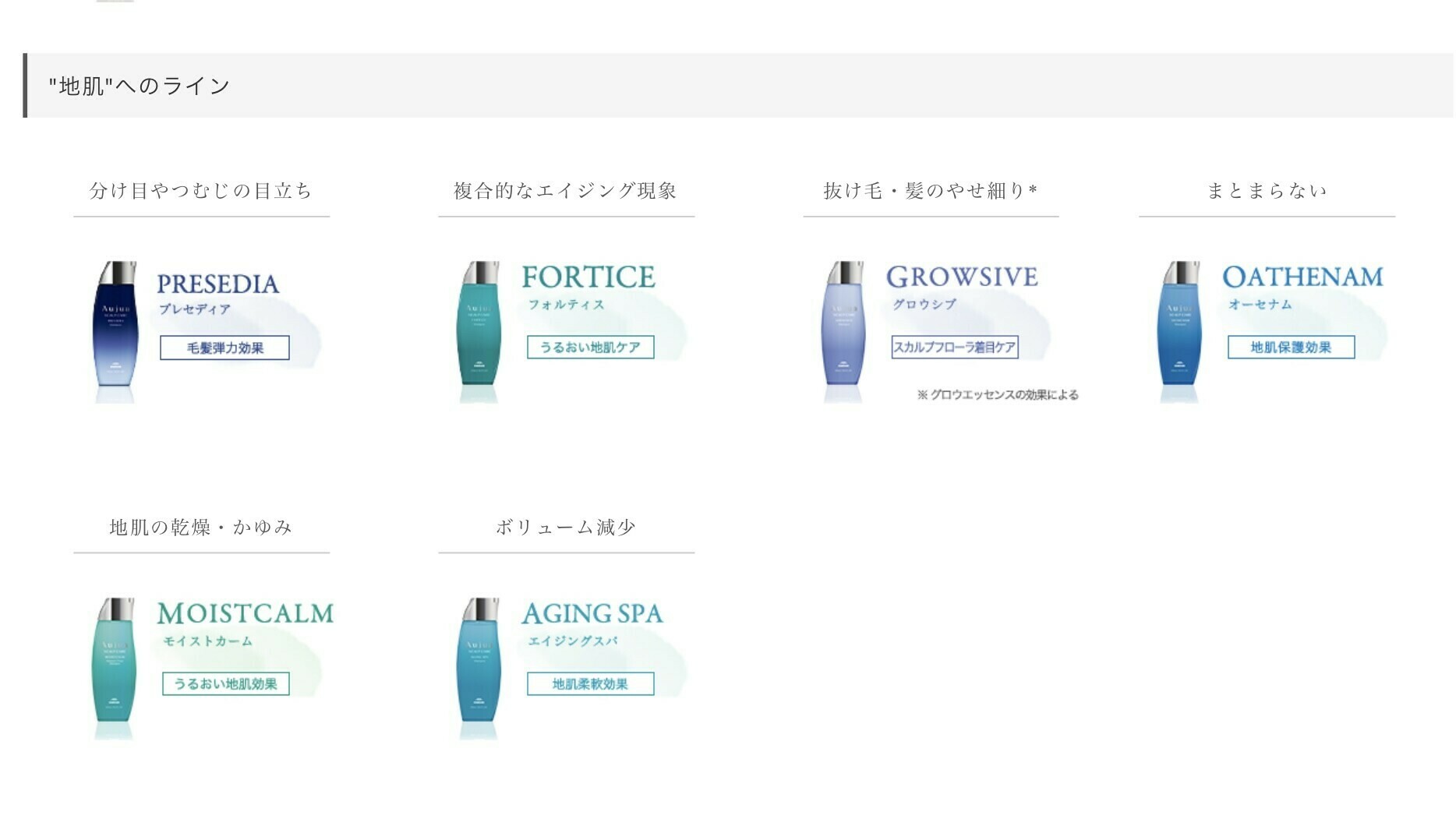Image resolution: width=1456 pixels, height=819 pixels.
Task: Click the 地肌保護効果 label box
Action: pos(1291,347)
